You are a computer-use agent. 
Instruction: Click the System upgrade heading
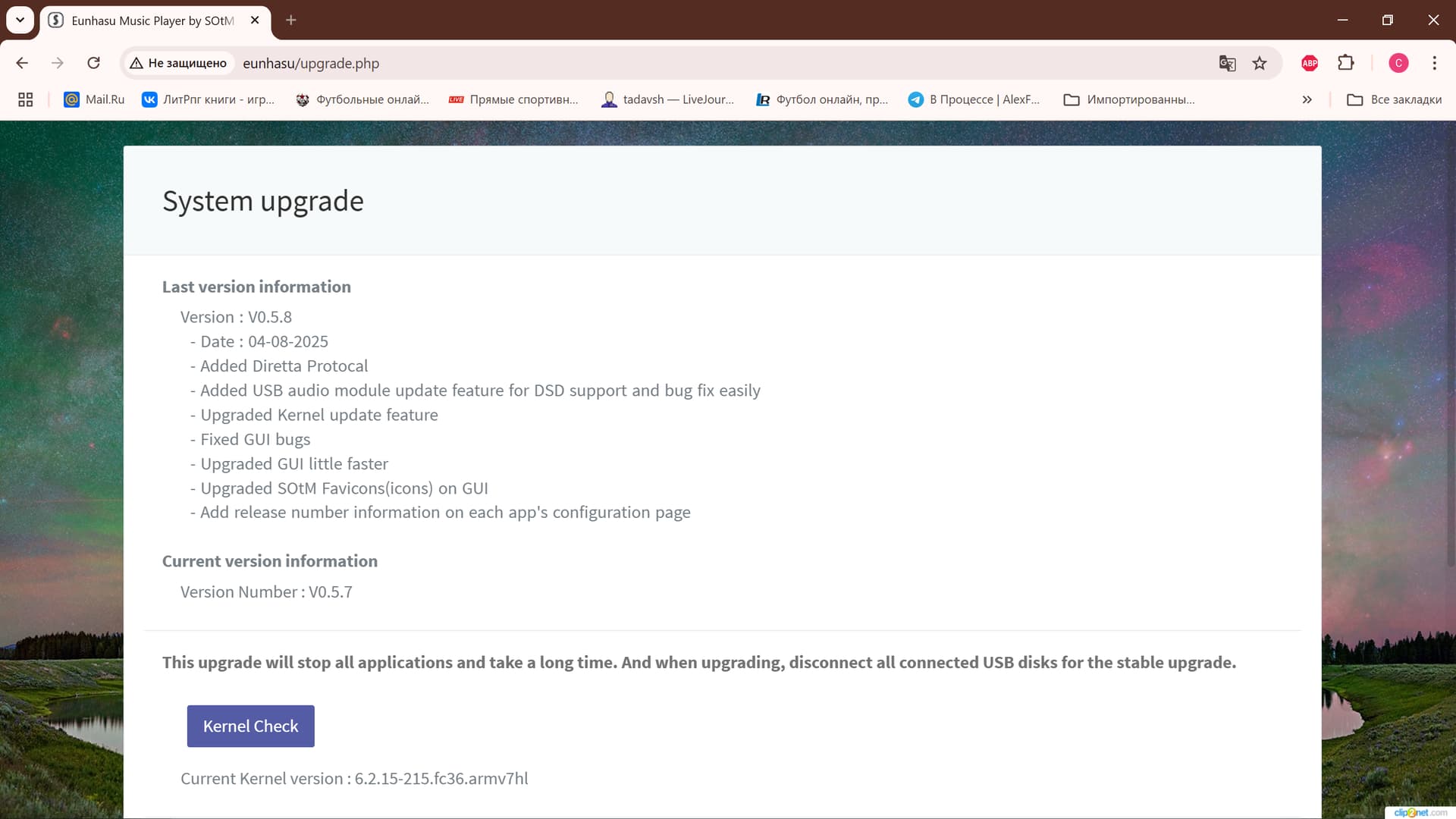click(263, 201)
